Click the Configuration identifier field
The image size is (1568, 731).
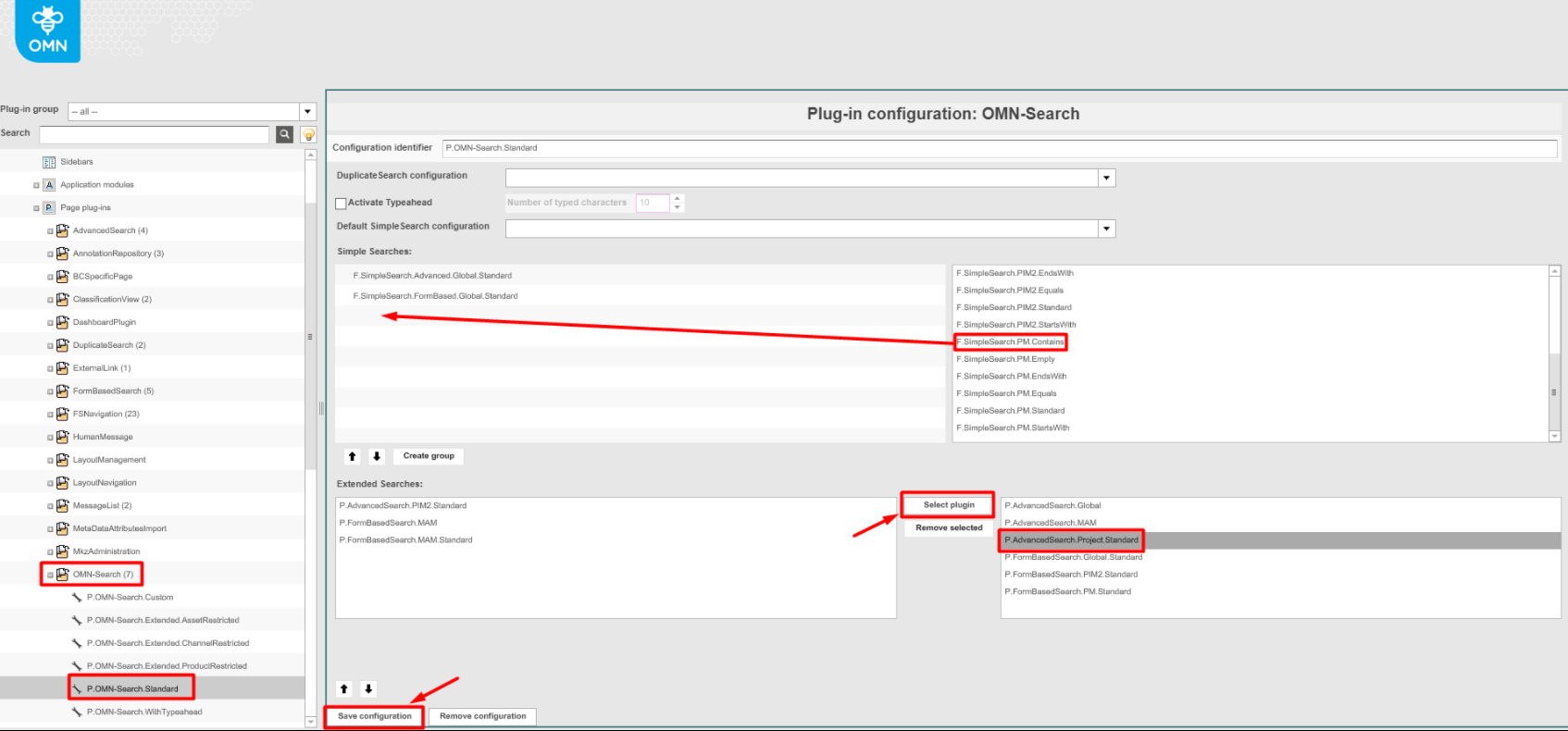(1000, 148)
